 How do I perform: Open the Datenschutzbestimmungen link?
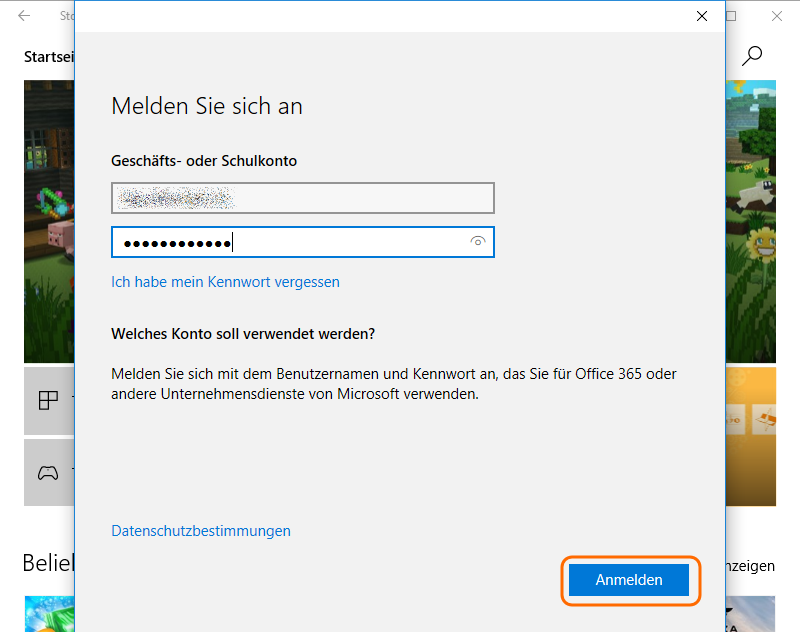[201, 531]
